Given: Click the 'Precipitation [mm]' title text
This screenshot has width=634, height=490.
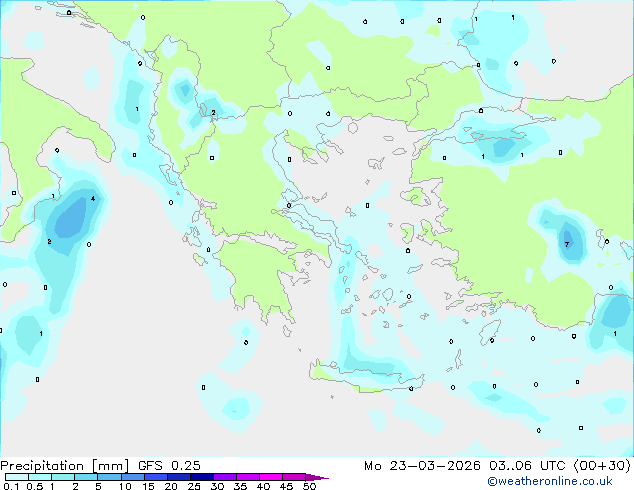Looking at the screenshot, I should point(65,466).
